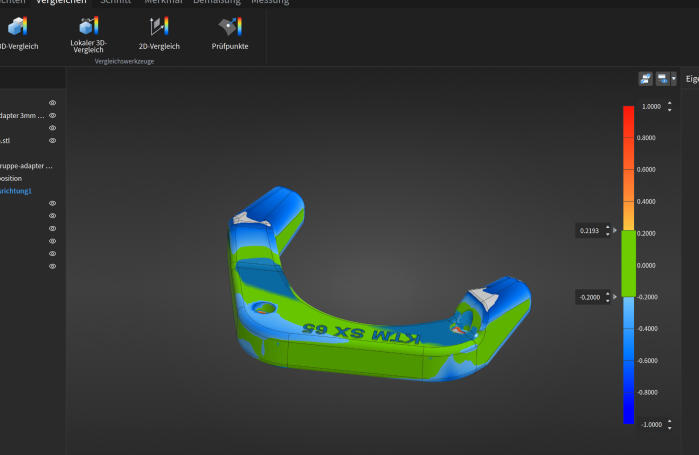Click the 0.6000 label on the color scale
699x455 pixels.
click(x=646, y=169)
